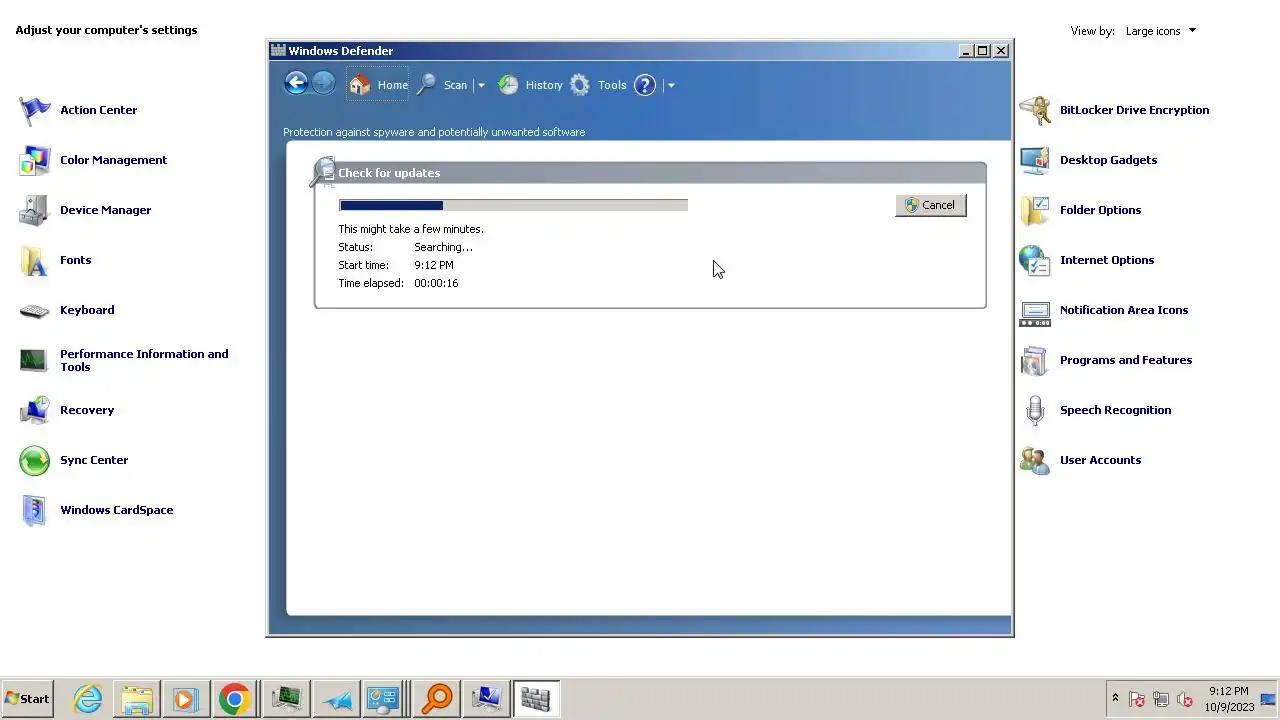
Task: Cancel the update check
Action: click(931, 205)
